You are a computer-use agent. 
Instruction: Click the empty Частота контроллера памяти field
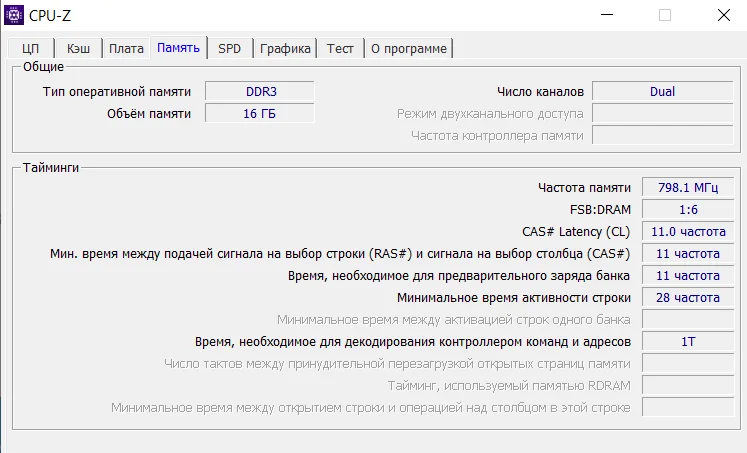pos(663,135)
